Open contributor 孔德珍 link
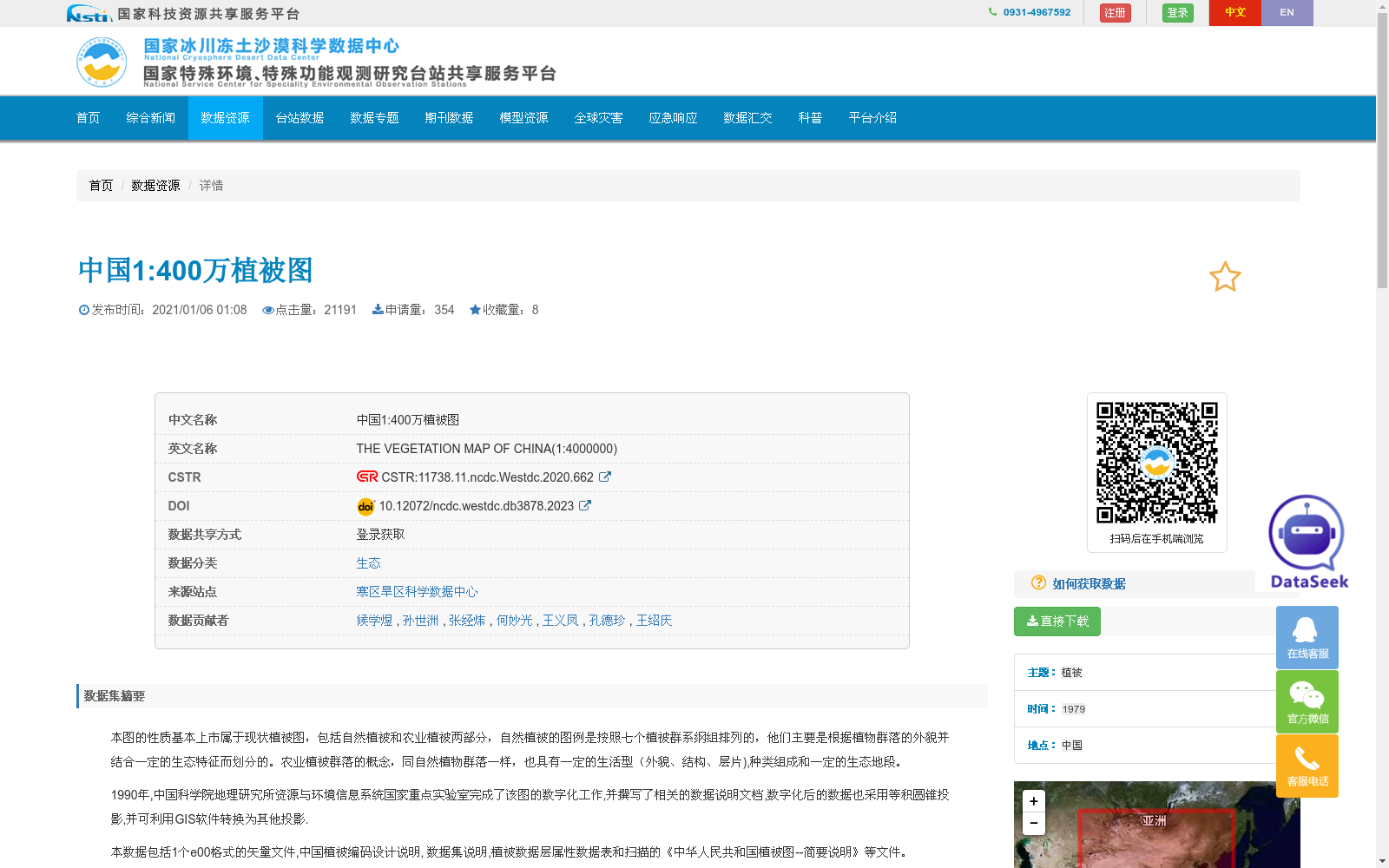Viewport: 1389px width, 868px height. (608, 621)
